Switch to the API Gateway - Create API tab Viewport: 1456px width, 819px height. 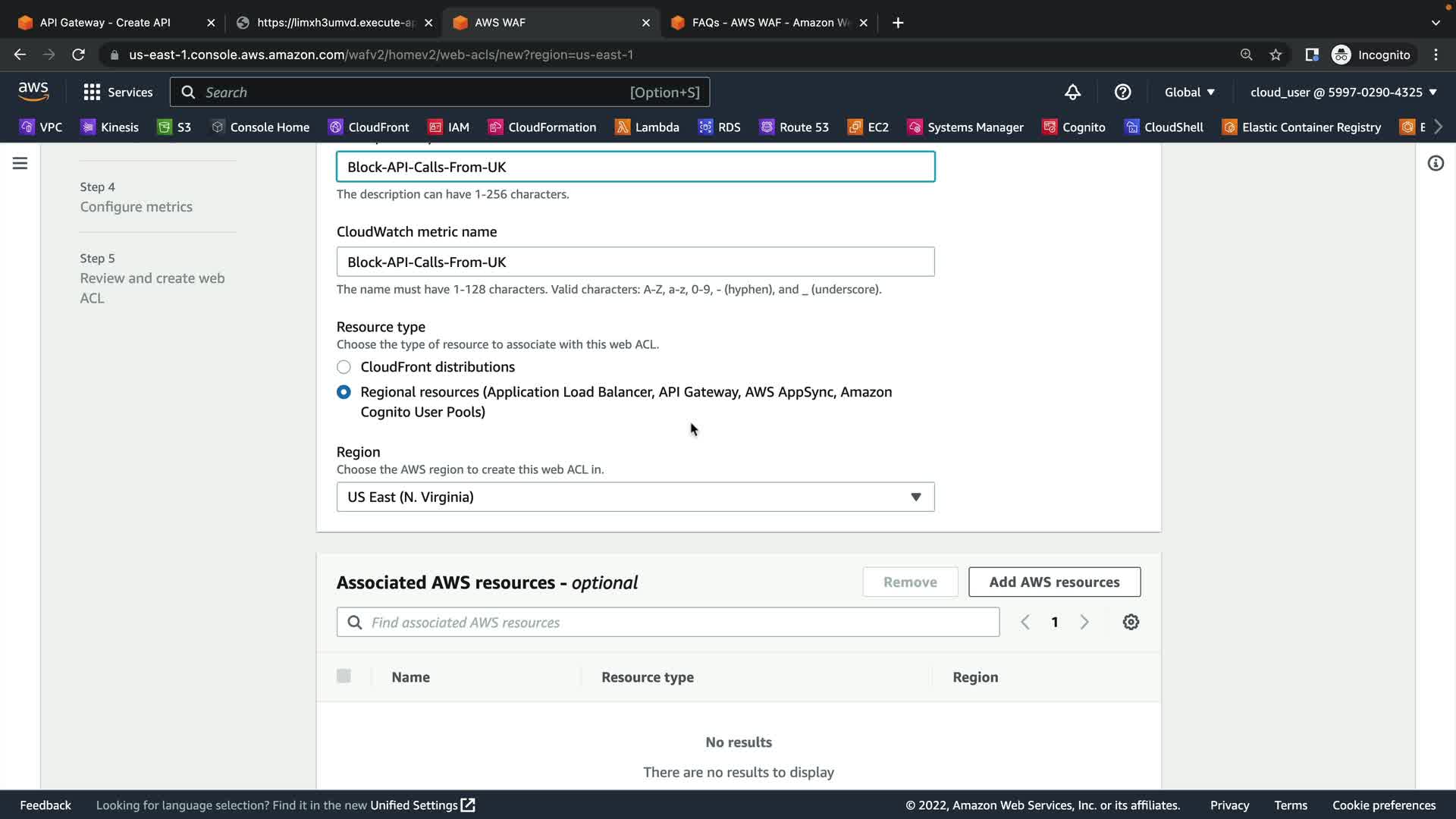[105, 23]
